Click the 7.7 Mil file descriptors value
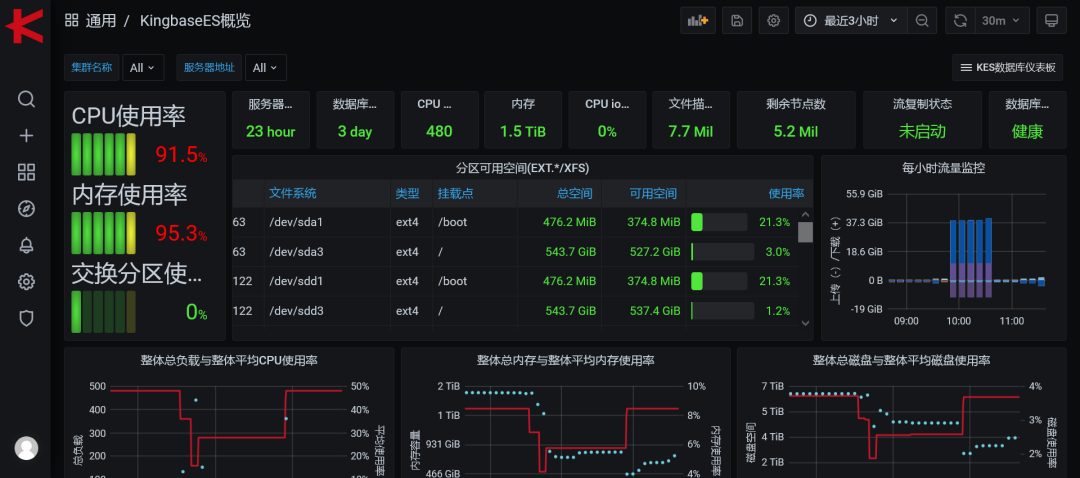 691,132
